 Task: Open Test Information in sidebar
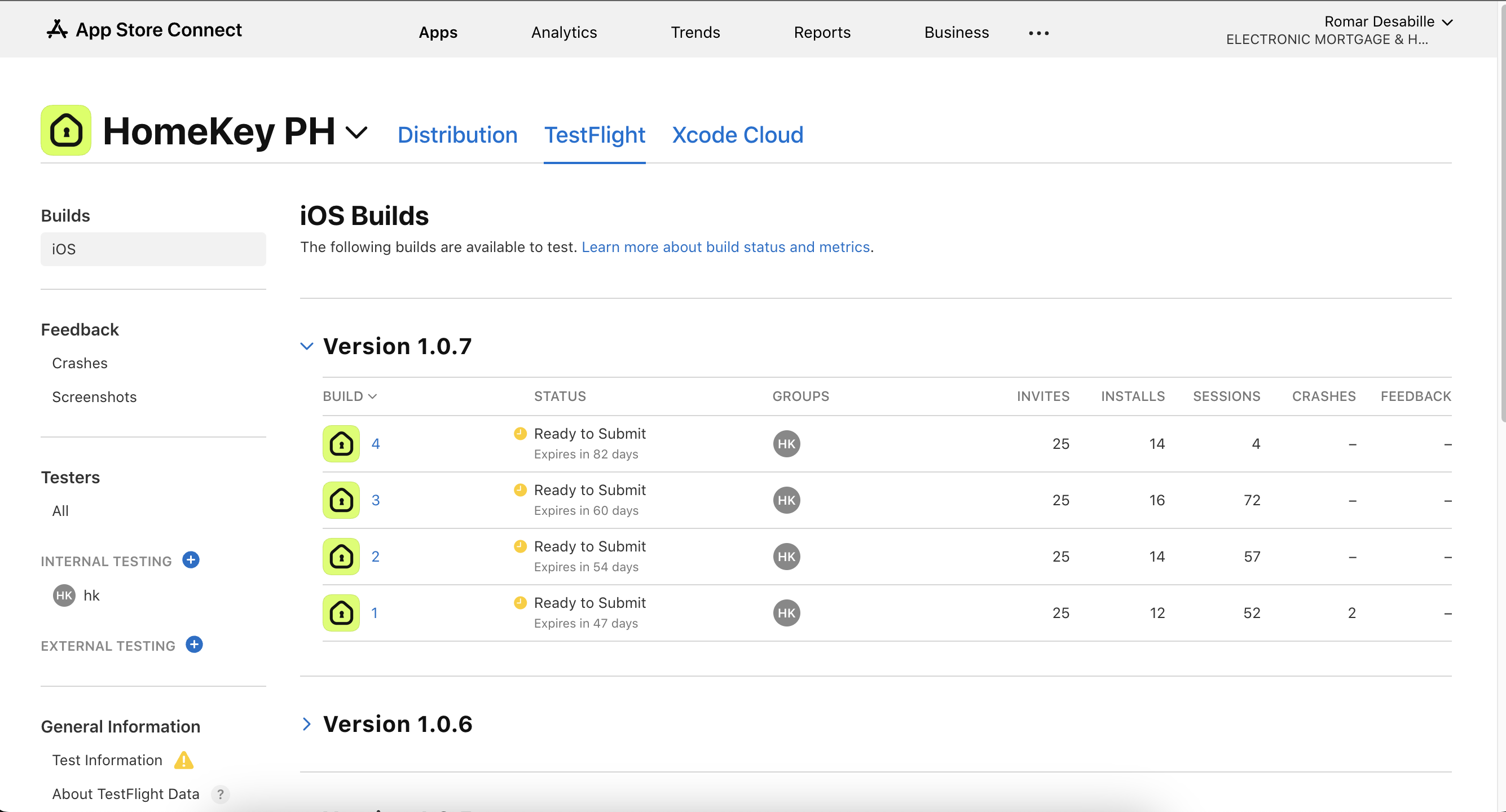(x=107, y=760)
